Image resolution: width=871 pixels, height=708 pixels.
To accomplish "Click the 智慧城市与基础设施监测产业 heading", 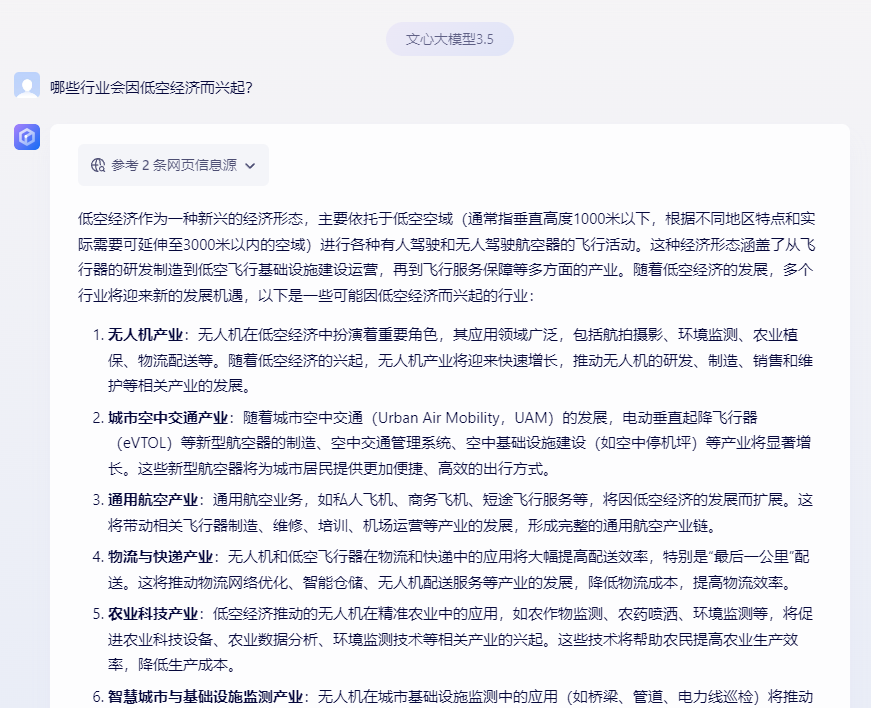I will click(205, 696).
